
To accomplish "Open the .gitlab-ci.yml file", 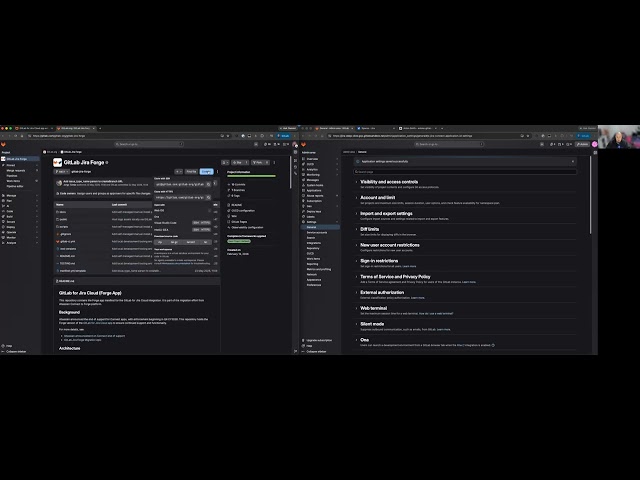I will (67, 241).
